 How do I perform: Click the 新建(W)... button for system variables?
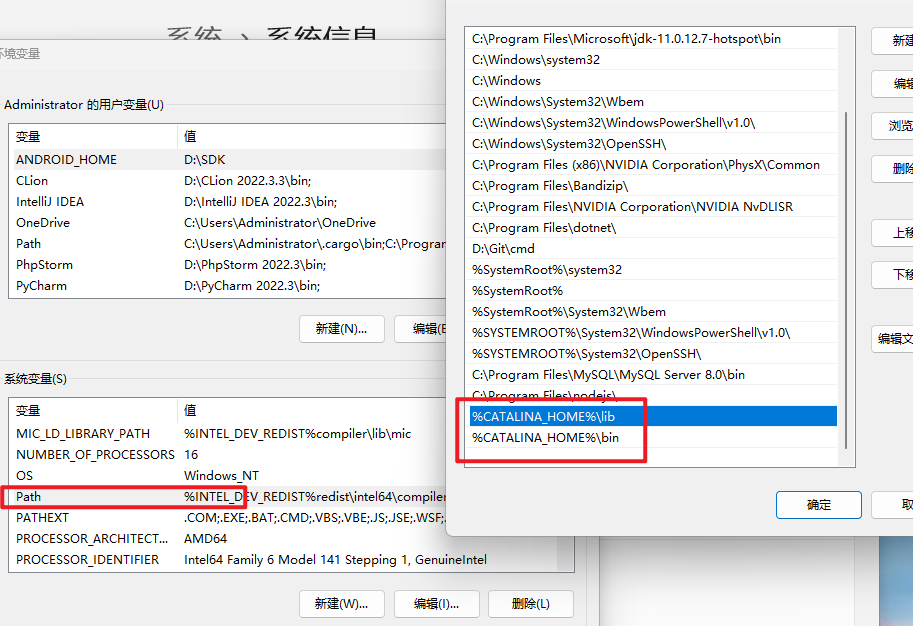pyautogui.click(x=340, y=604)
